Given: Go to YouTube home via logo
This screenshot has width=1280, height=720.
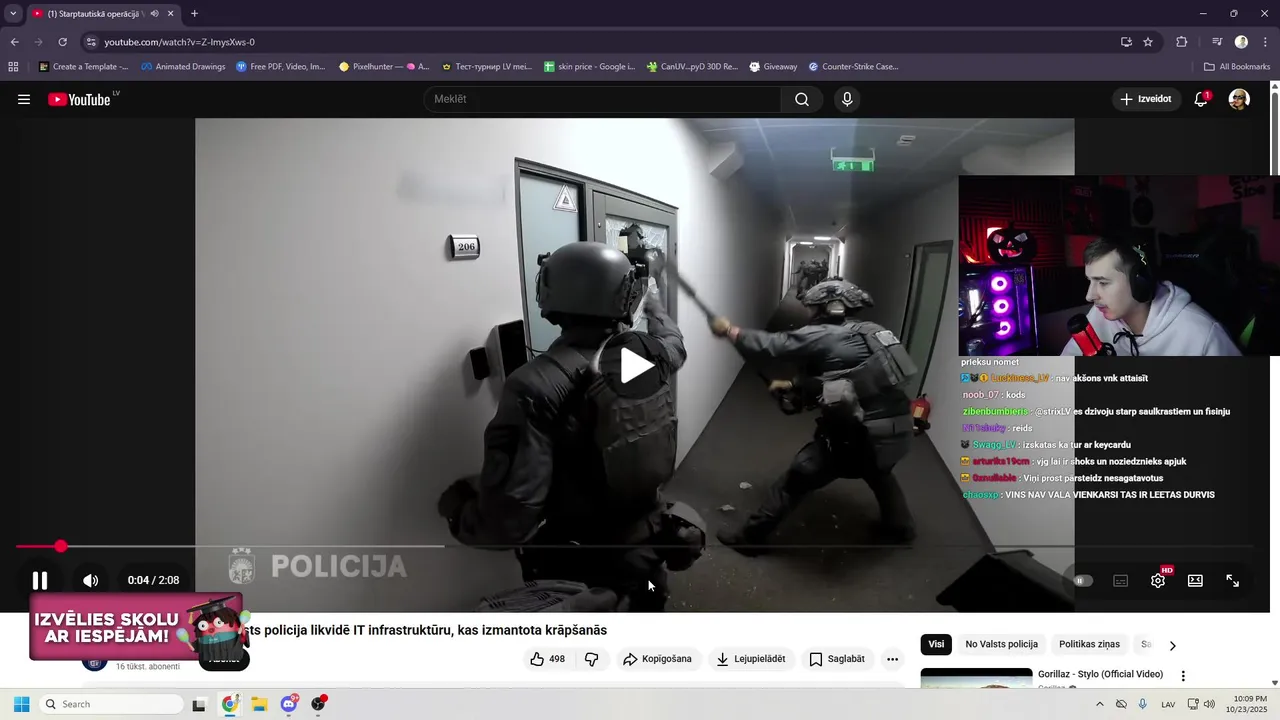Looking at the screenshot, I should pos(83,99).
